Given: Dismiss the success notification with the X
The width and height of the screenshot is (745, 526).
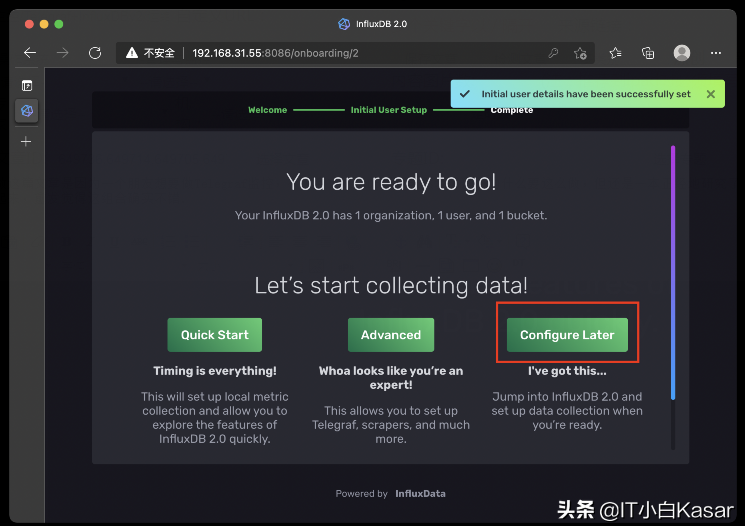Looking at the screenshot, I should [x=711, y=94].
